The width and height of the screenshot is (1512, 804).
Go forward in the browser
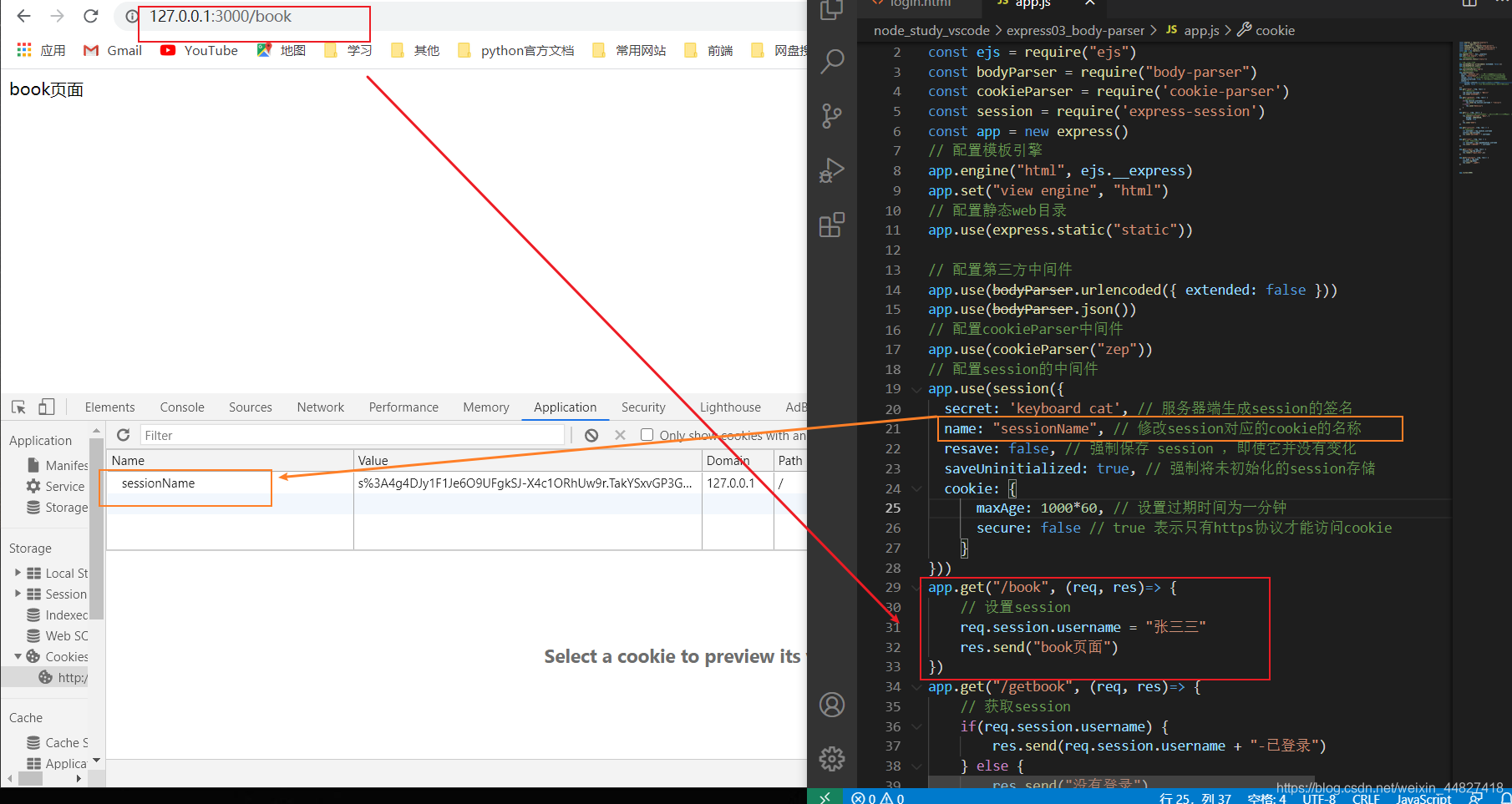click(x=57, y=16)
